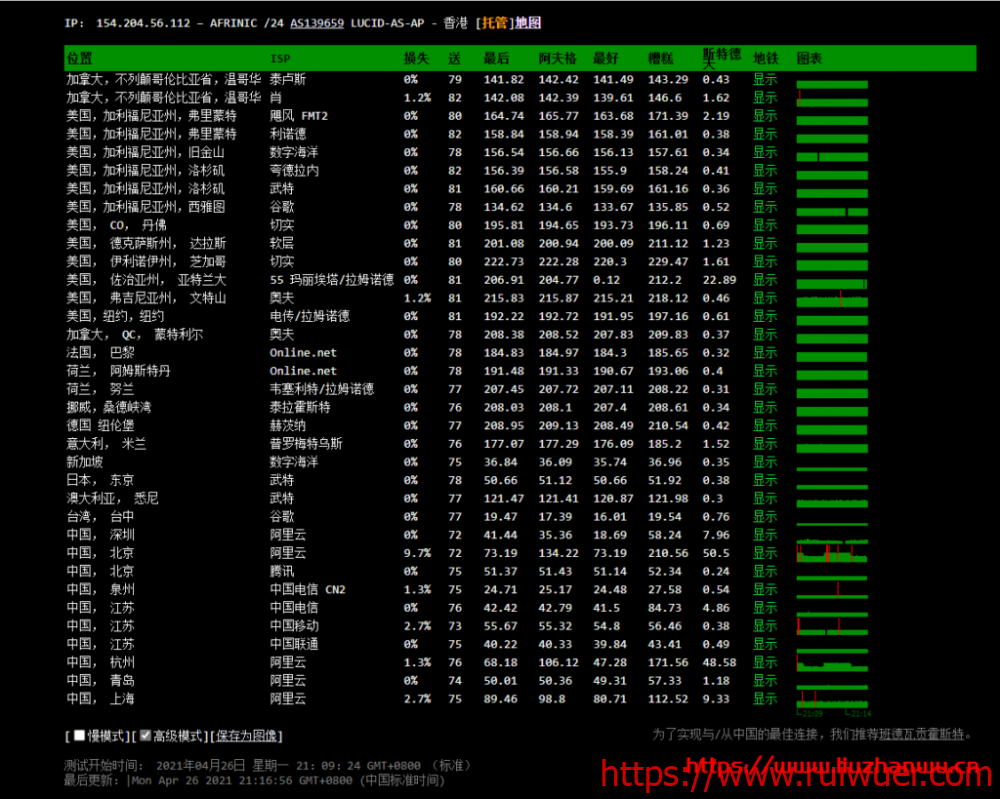Show MTR for 法国, 巴黎 row

tap(764, 353)
